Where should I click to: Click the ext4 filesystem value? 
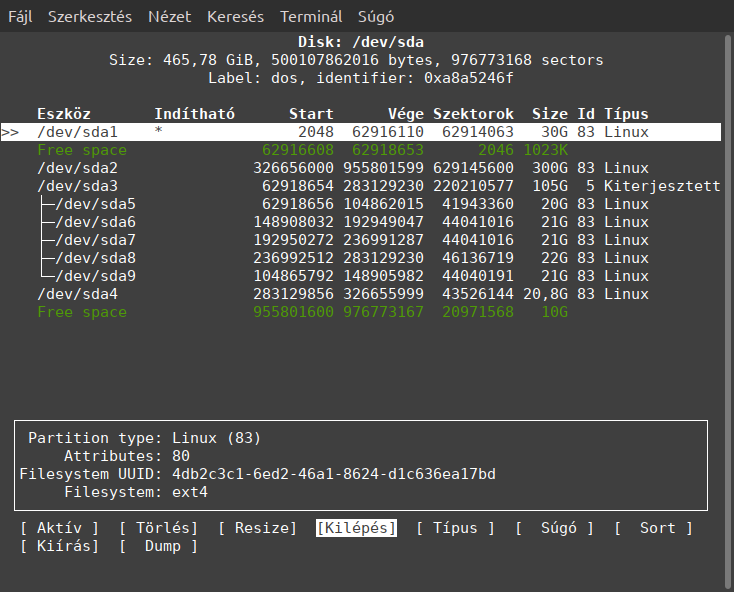pyautogui.click(x=190, y=492)
